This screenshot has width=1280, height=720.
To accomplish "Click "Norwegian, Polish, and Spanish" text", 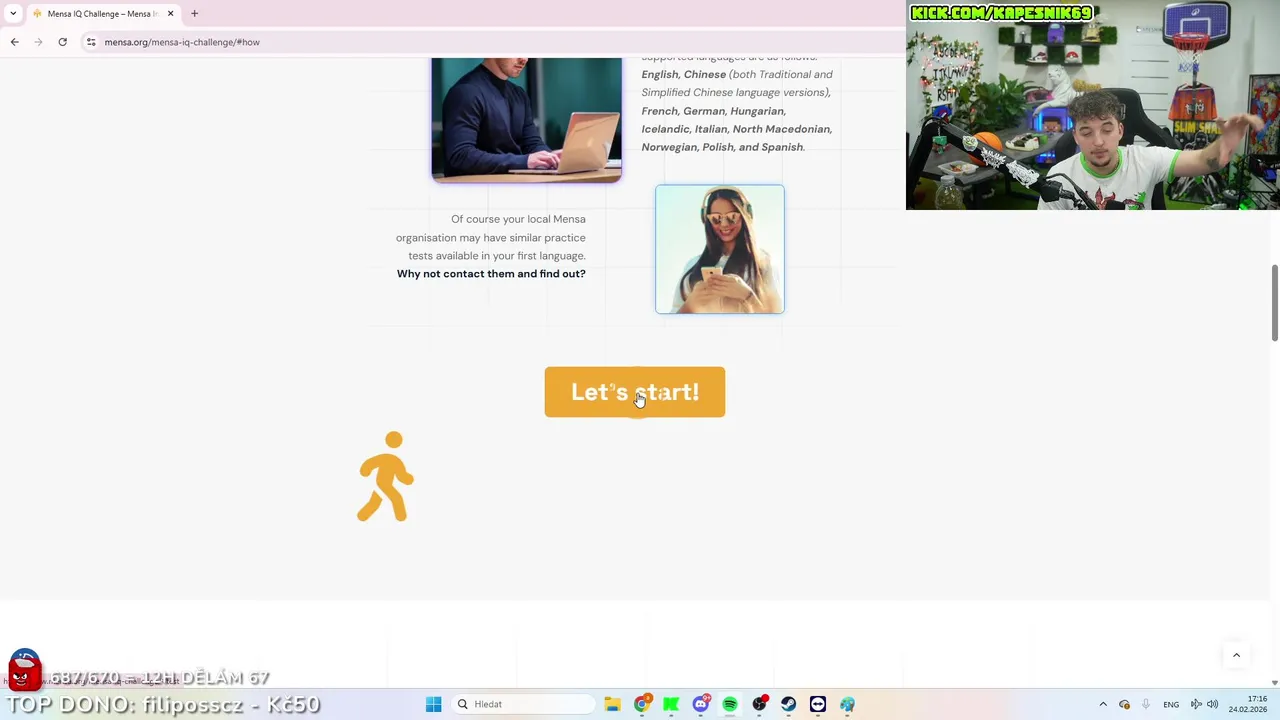I will 723,147.
